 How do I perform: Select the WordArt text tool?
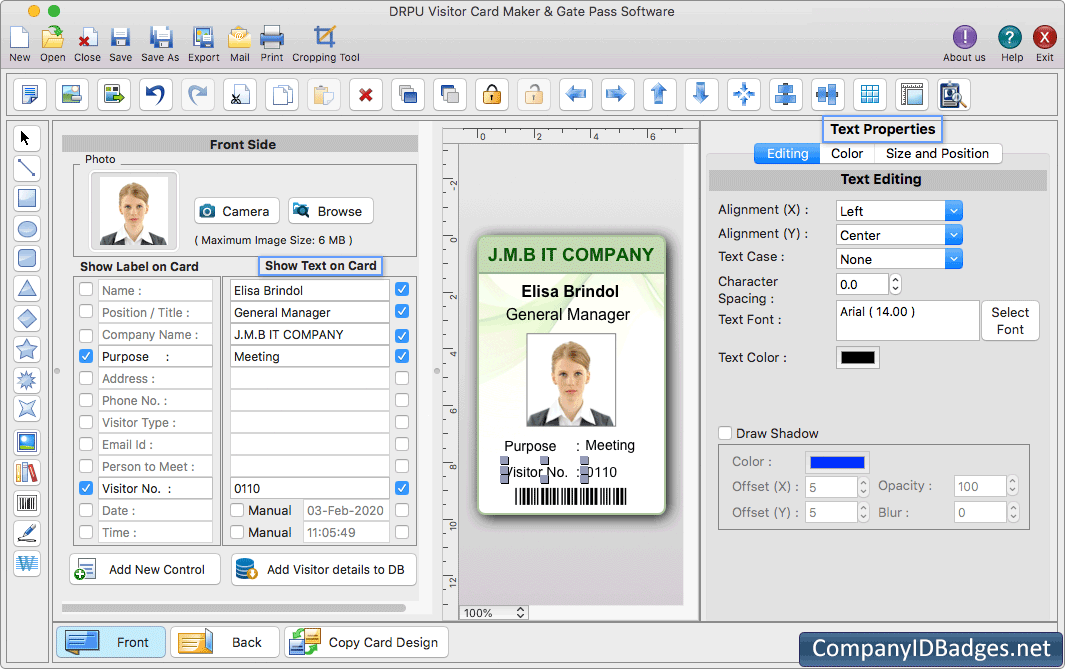(x=26, y=564)
